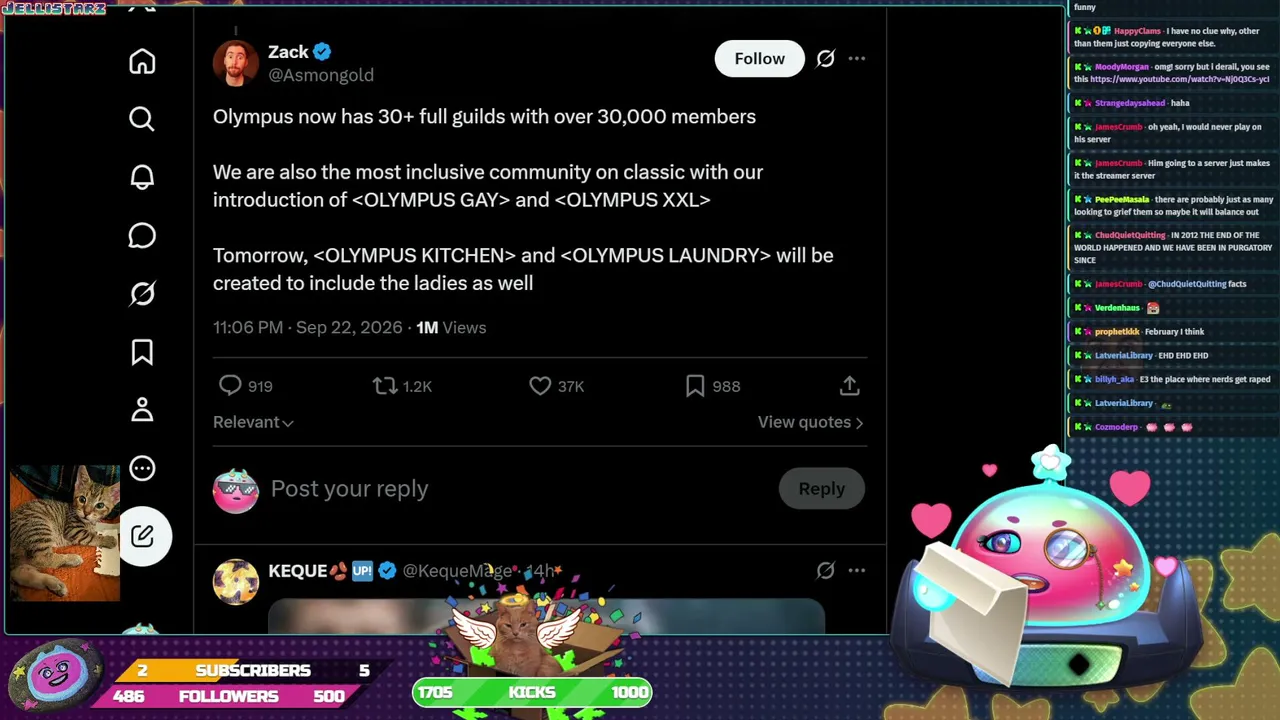The width and height of the screenshot is (1280, 720).
Task: Open the Bookmarks icon in sidebar
Action: point(142,352)
